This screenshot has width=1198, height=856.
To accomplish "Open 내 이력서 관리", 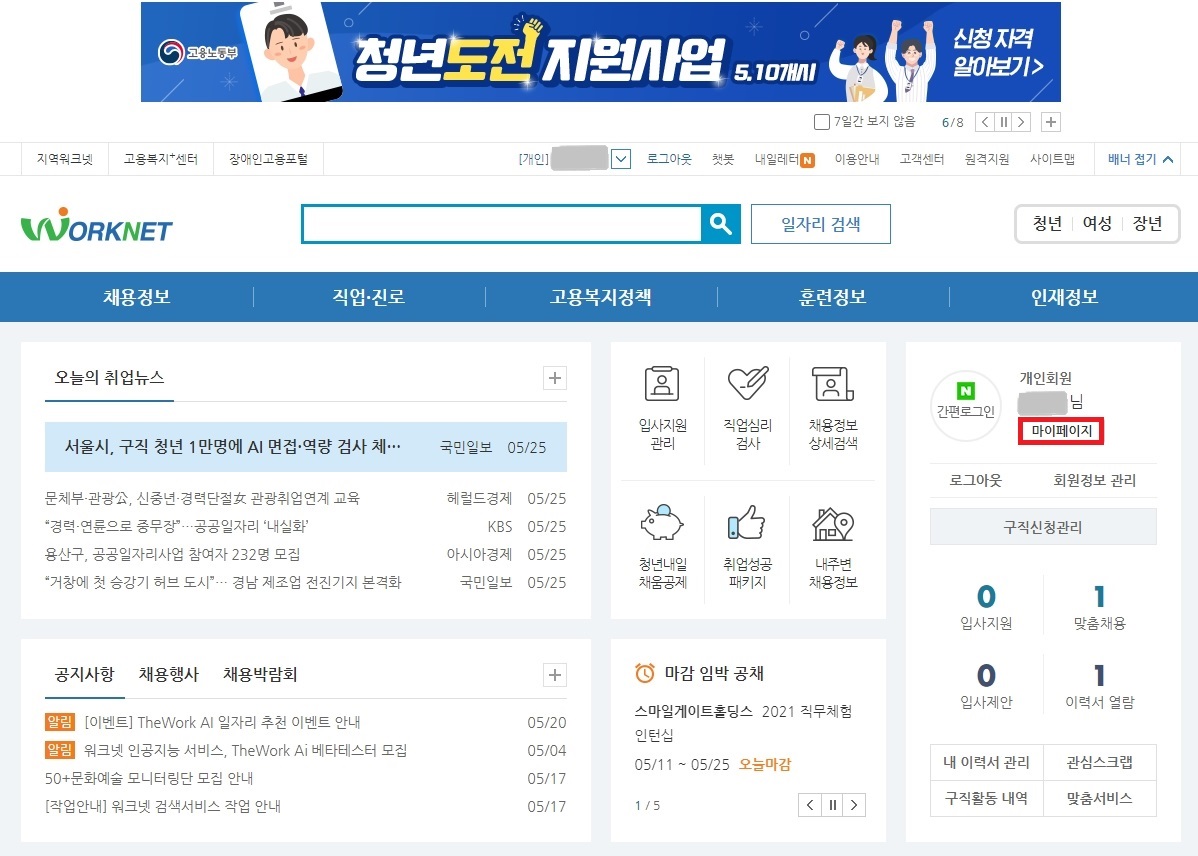I will pyautogui.click(x=986, y=763).
